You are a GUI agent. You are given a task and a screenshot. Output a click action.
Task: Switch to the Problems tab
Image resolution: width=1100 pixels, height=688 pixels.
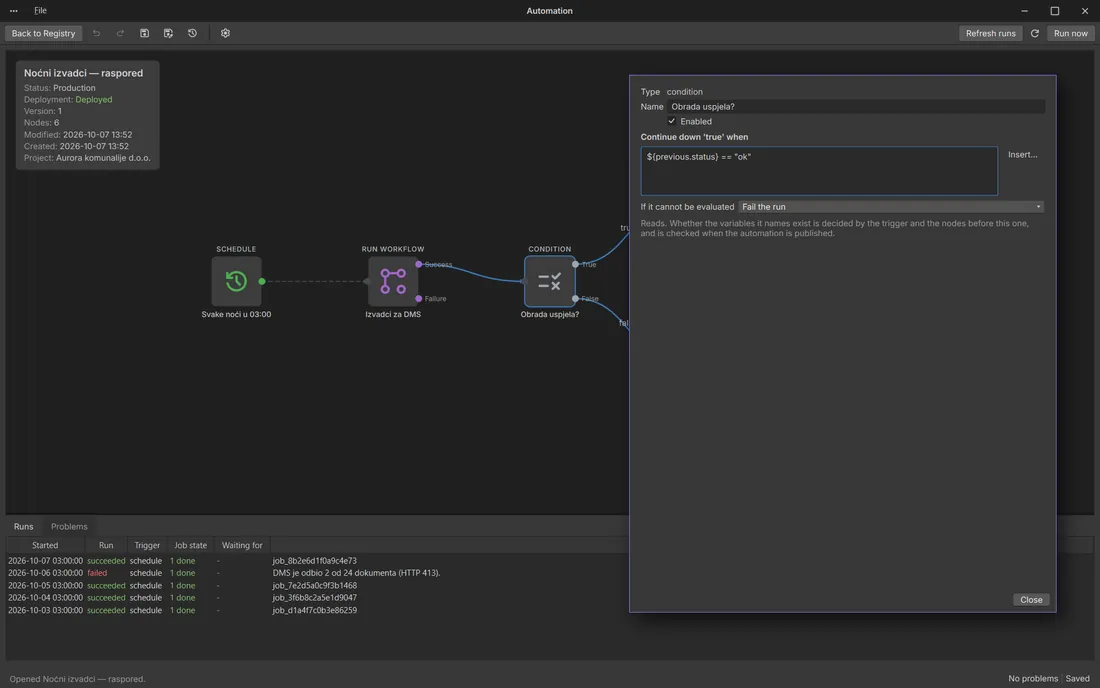69,527
